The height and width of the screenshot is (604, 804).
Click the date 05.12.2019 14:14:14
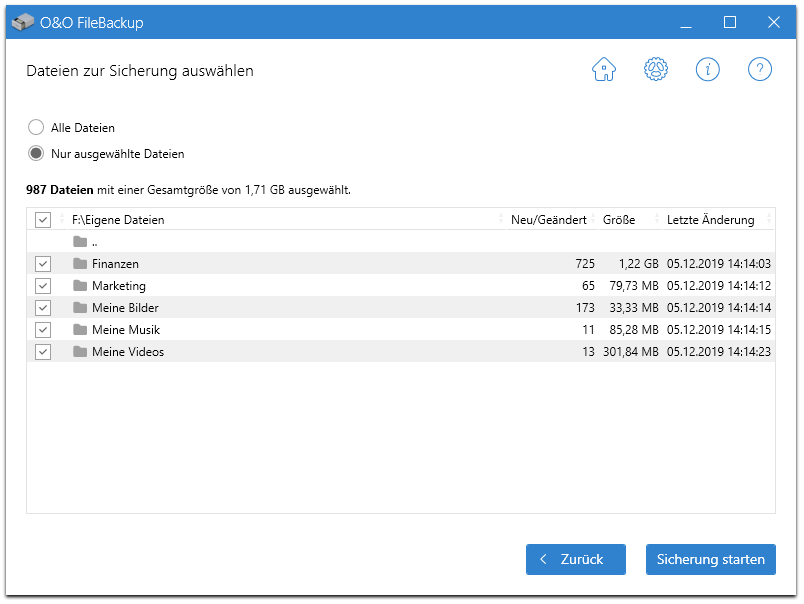click(x=719, y=308)
